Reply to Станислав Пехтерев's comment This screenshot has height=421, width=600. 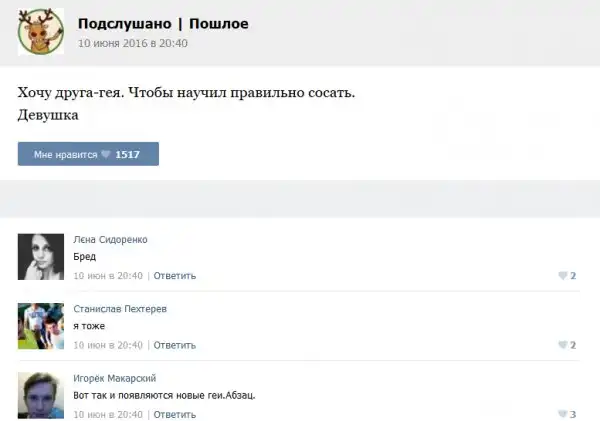click(174, 345)
